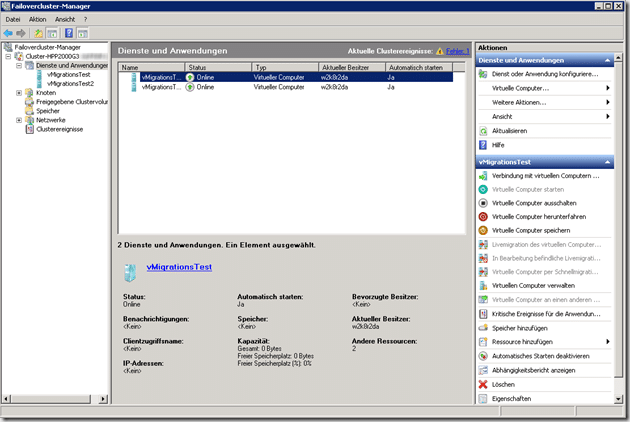Collapse the vMigrationsTest actions section
Screen dimensions: 630x422
[607, 162]
